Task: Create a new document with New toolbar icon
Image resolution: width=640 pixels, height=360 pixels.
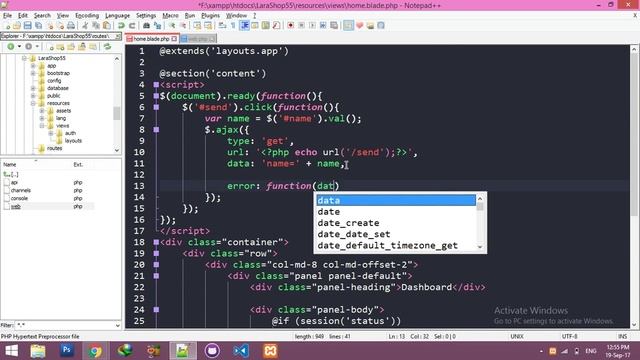Action: point(7,26)
